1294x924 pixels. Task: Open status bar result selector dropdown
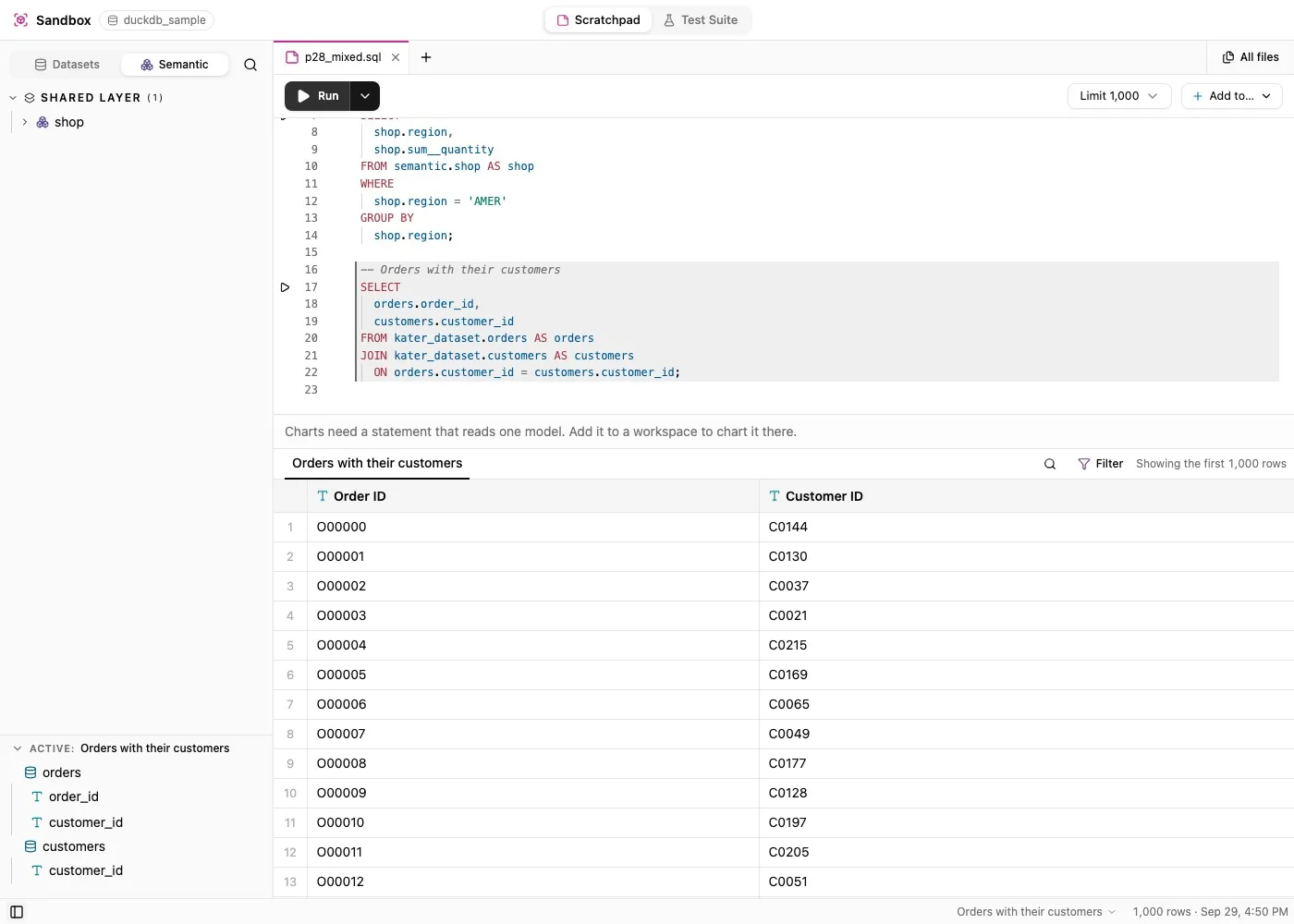pyautogui.click(x=1036, y=912)
